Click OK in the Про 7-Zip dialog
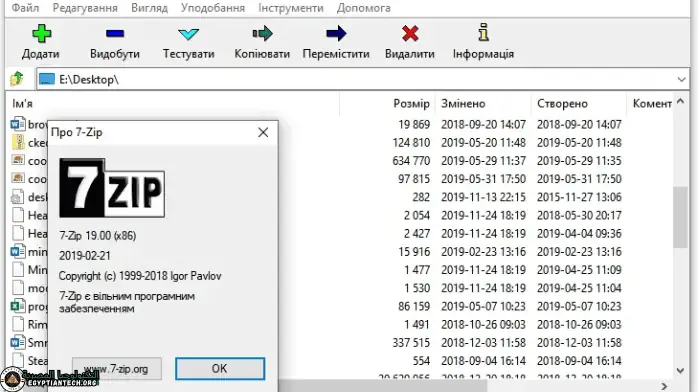This screenshot has width=698, height=392. click(x=220, y=368)
